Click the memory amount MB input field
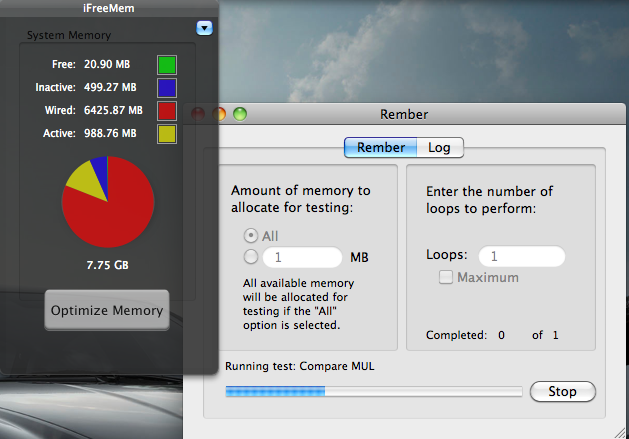The width and height of the screenshot is (629, 439). (x=302, y=257)
